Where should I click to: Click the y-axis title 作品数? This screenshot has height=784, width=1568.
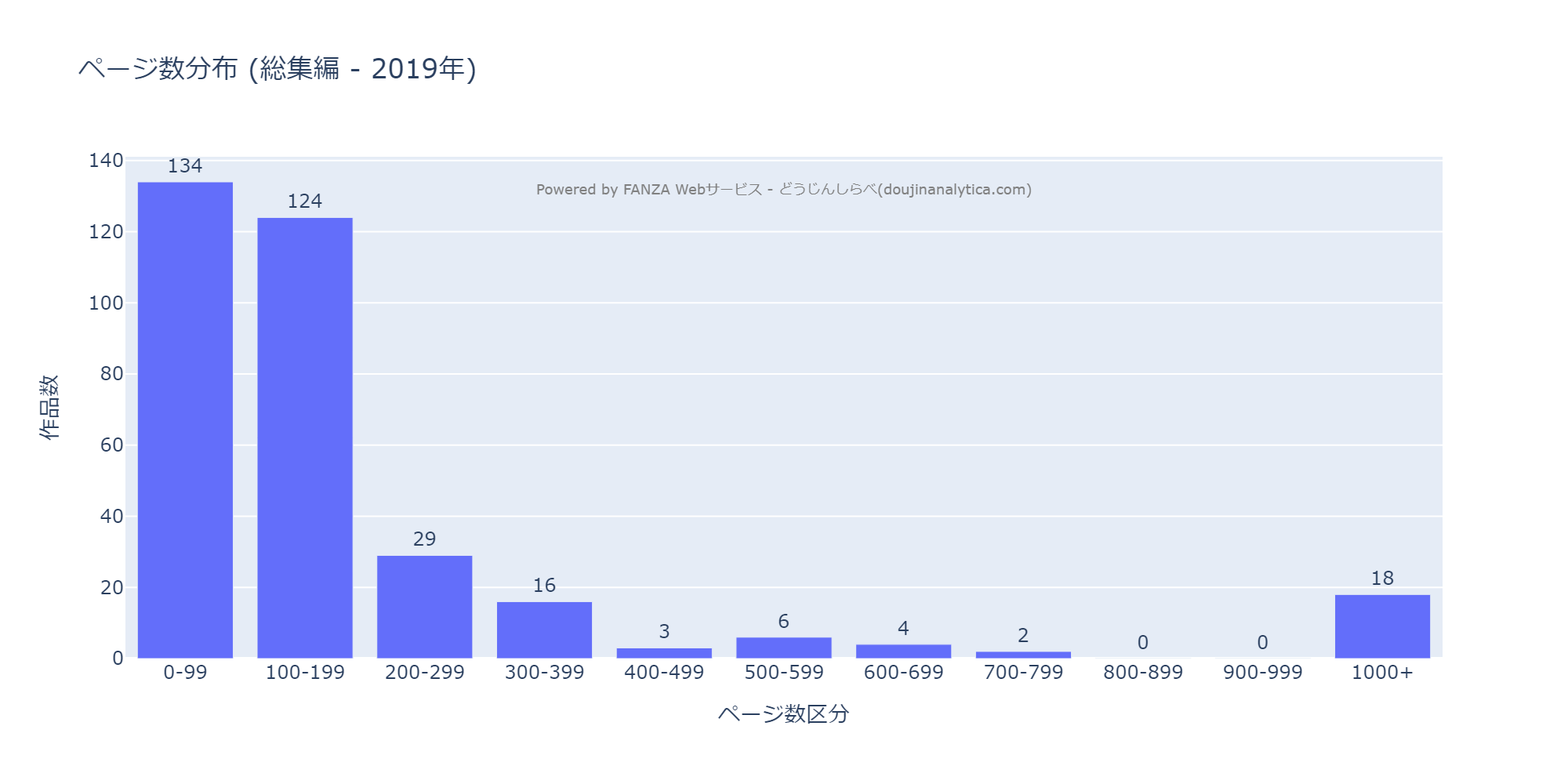(x=49, y=407)
